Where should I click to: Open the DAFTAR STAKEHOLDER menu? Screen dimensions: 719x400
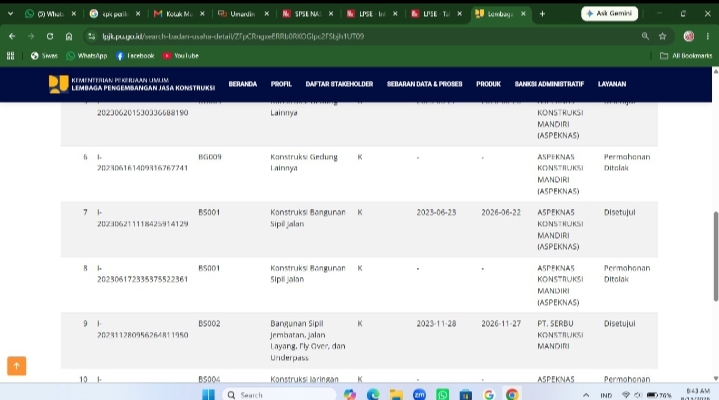[x=339, y=84]
